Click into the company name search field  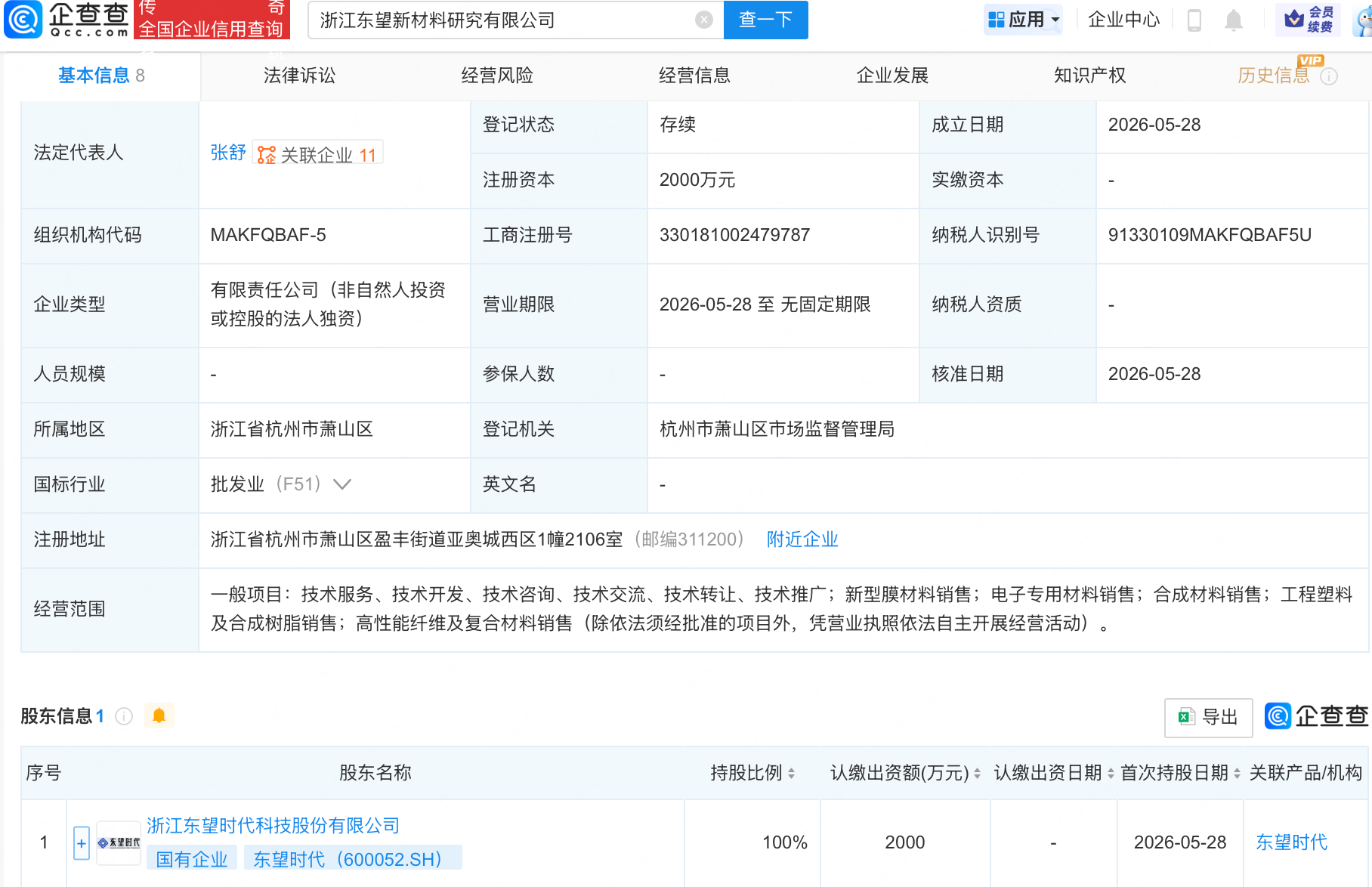click(x=502, y=20)
